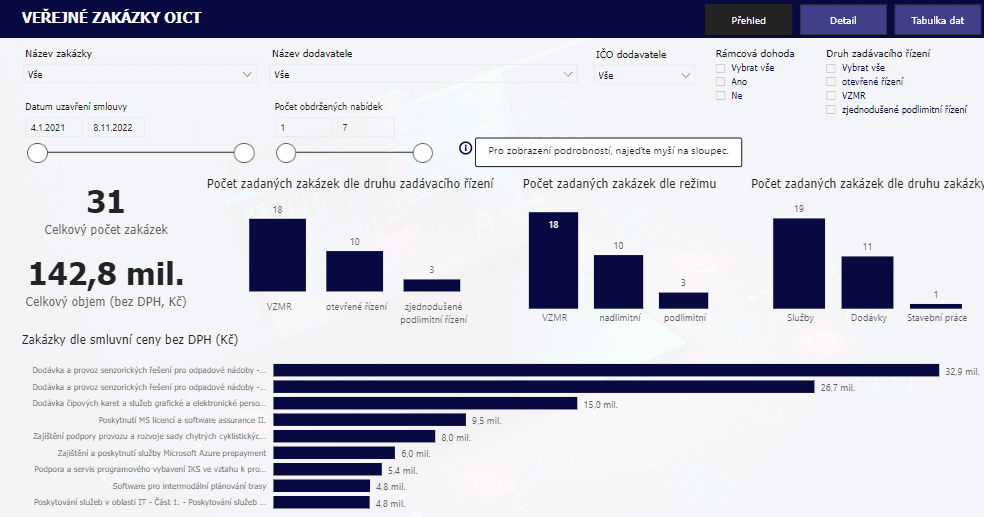Open the Detail tab

[843, 20]
